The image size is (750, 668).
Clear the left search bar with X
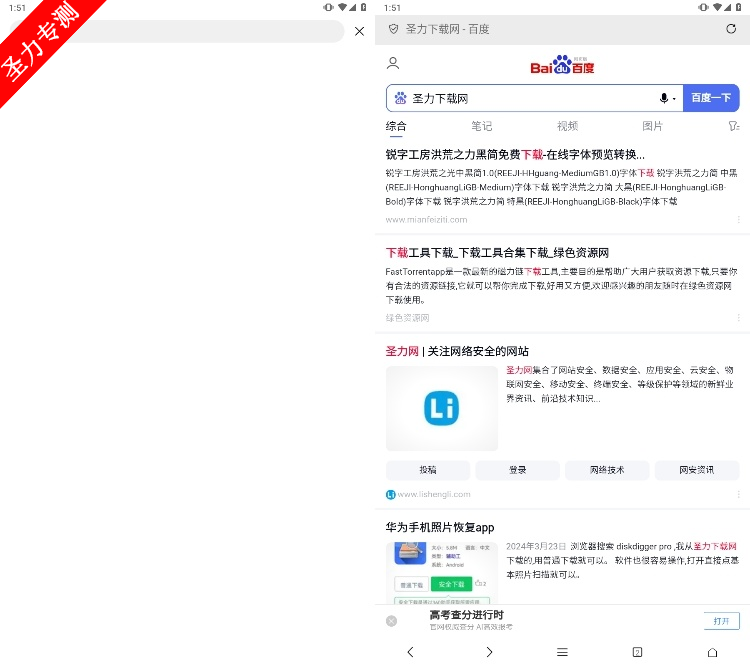(359, 32)
